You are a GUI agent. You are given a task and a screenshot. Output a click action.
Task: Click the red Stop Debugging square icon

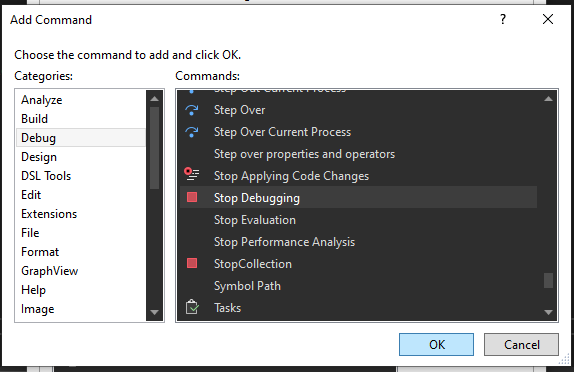tap(192, 197)
